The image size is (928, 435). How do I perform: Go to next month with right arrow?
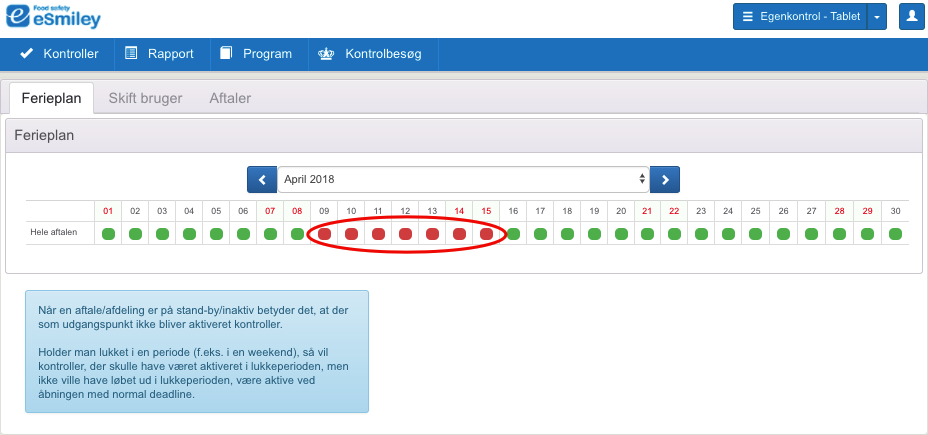point(665,180)
